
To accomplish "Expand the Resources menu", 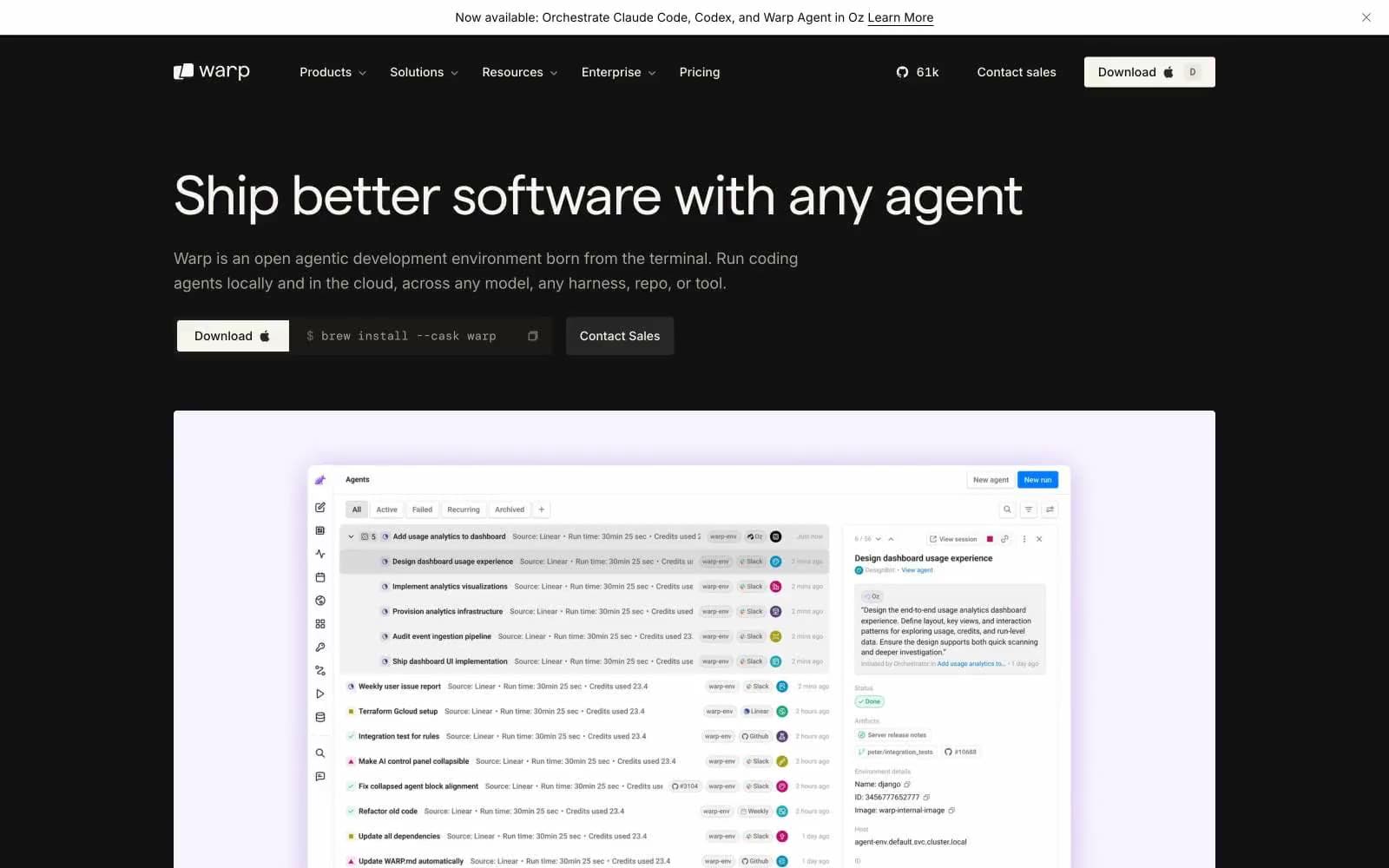I will tap(520, 72).
